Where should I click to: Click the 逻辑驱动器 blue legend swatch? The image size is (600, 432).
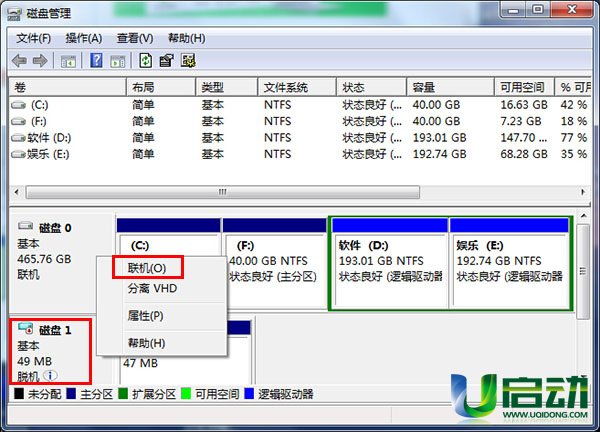[249, 393]
